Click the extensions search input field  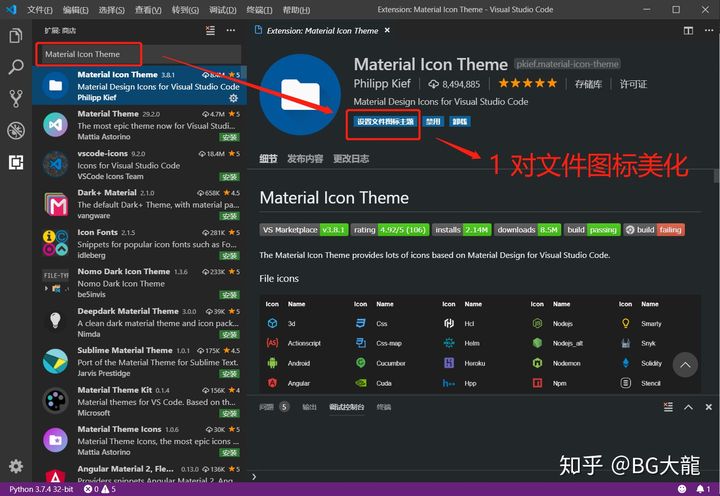click(x=139, y=54)
